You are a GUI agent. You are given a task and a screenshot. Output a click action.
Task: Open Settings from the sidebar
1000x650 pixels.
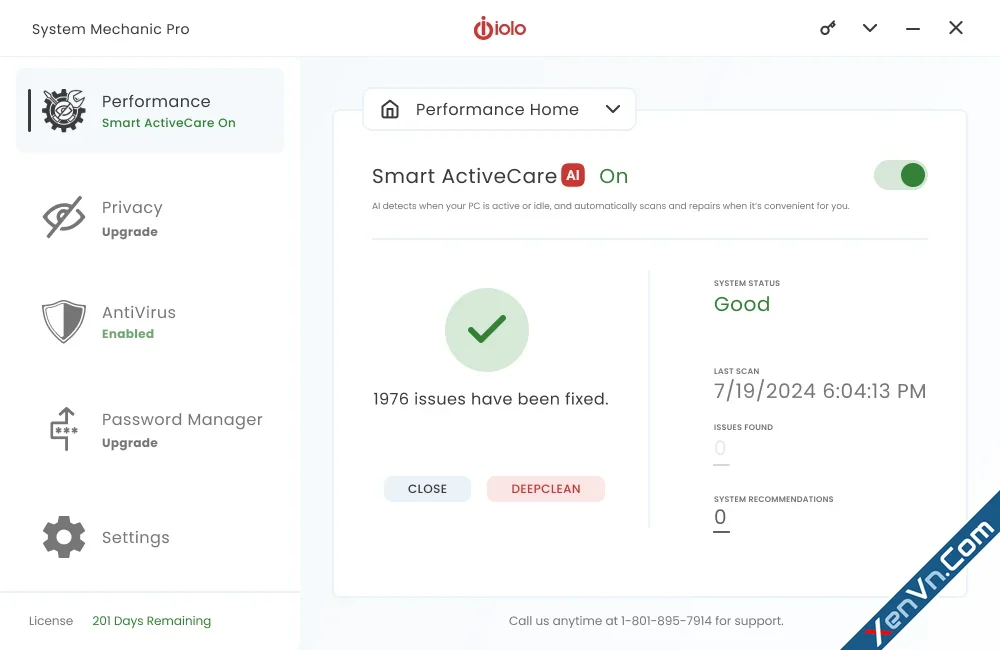[150, 537]
